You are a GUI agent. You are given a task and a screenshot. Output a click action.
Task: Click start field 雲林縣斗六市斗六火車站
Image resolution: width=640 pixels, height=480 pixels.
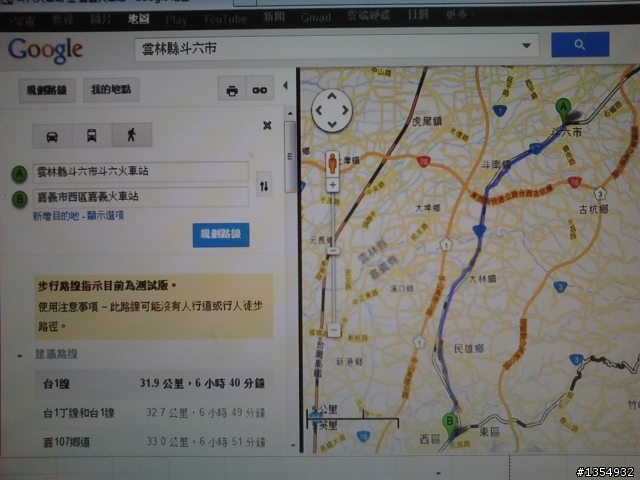[x=140, y=171]
